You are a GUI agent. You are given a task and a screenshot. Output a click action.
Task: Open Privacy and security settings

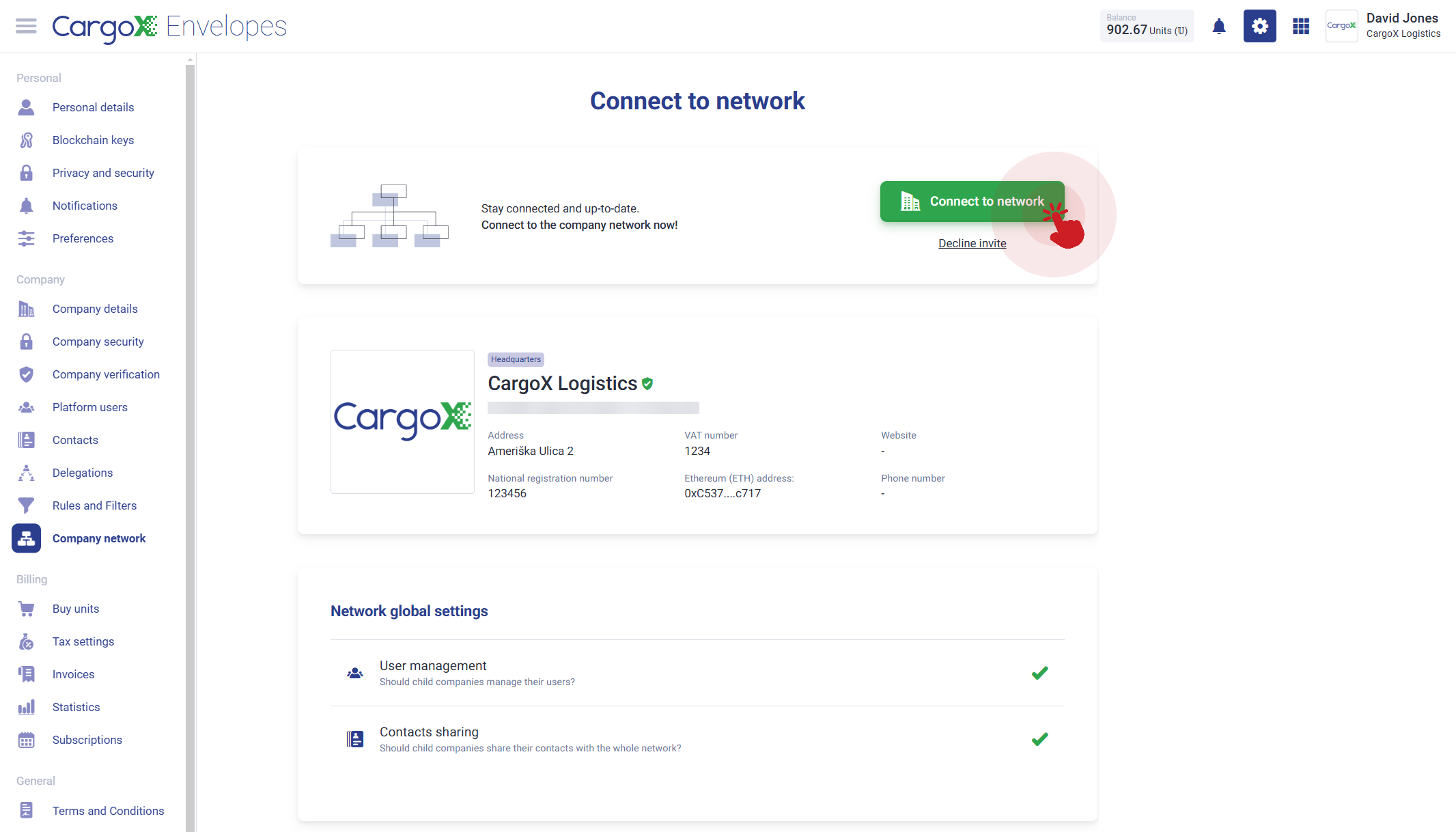pos(103,173)
